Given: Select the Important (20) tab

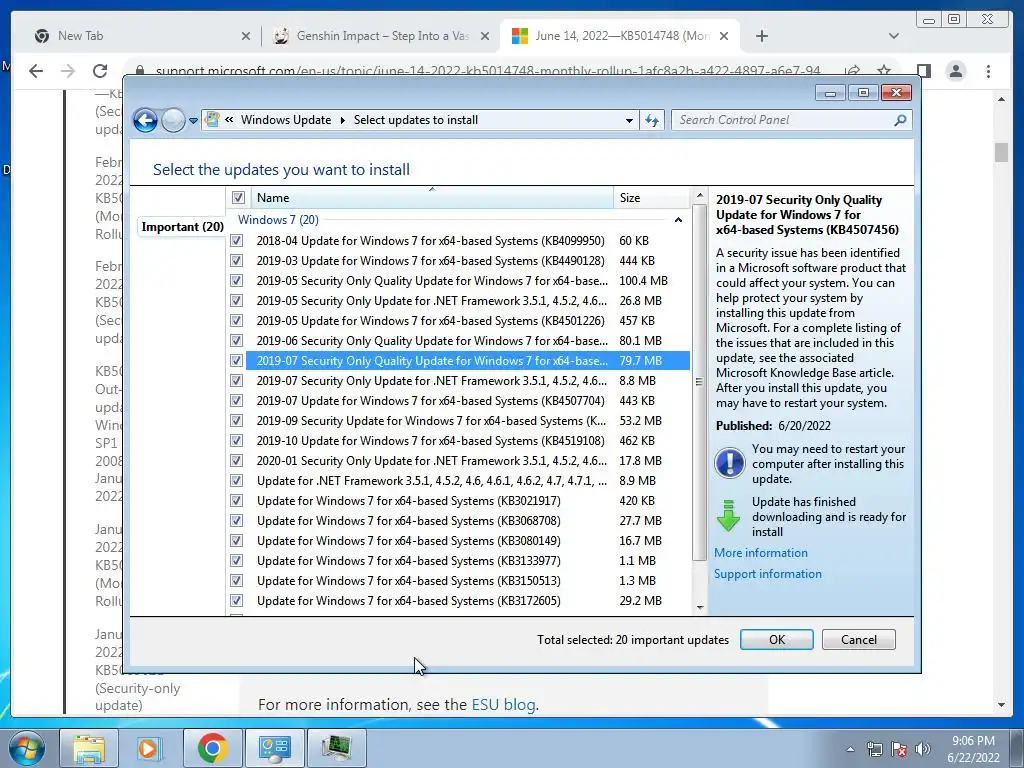Looking at the screenshot, I should point(182,227).
